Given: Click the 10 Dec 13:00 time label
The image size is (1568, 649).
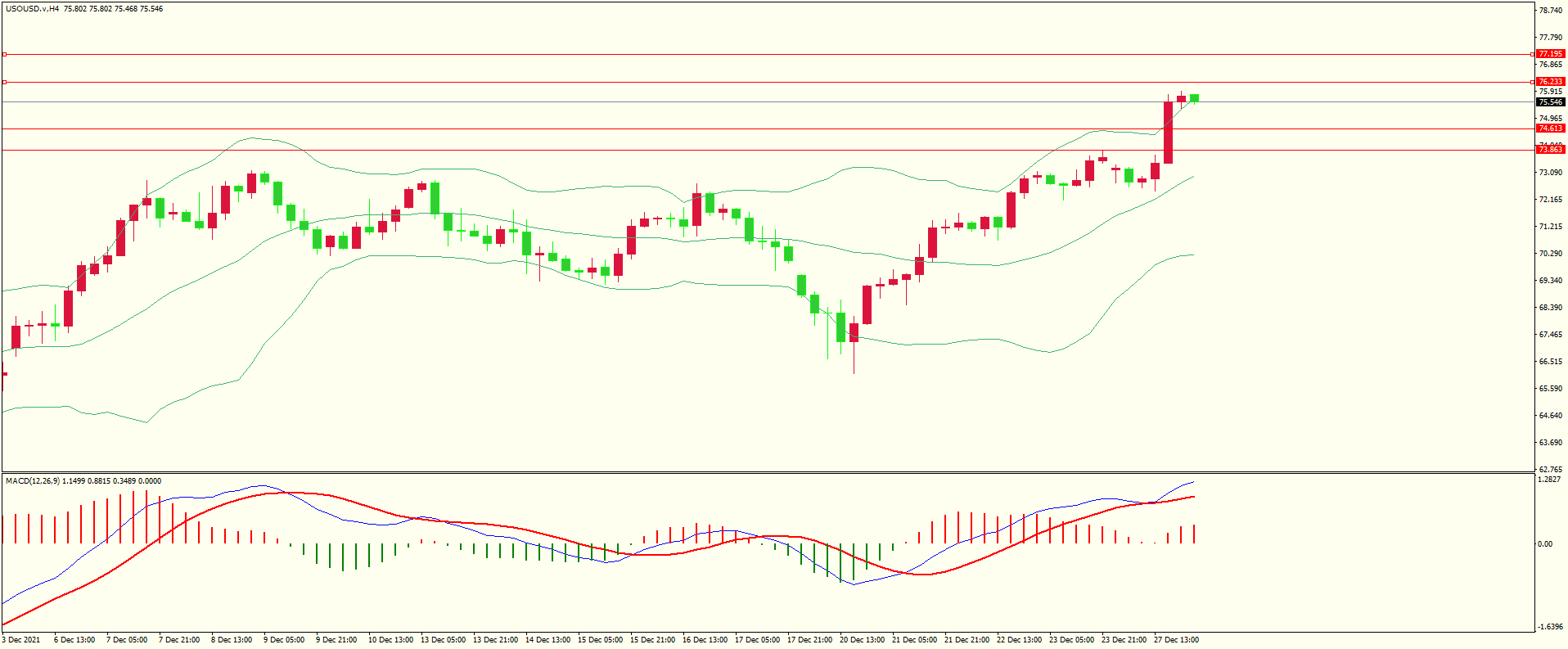Looking at the screenshot, I should [x=390, y=640].
